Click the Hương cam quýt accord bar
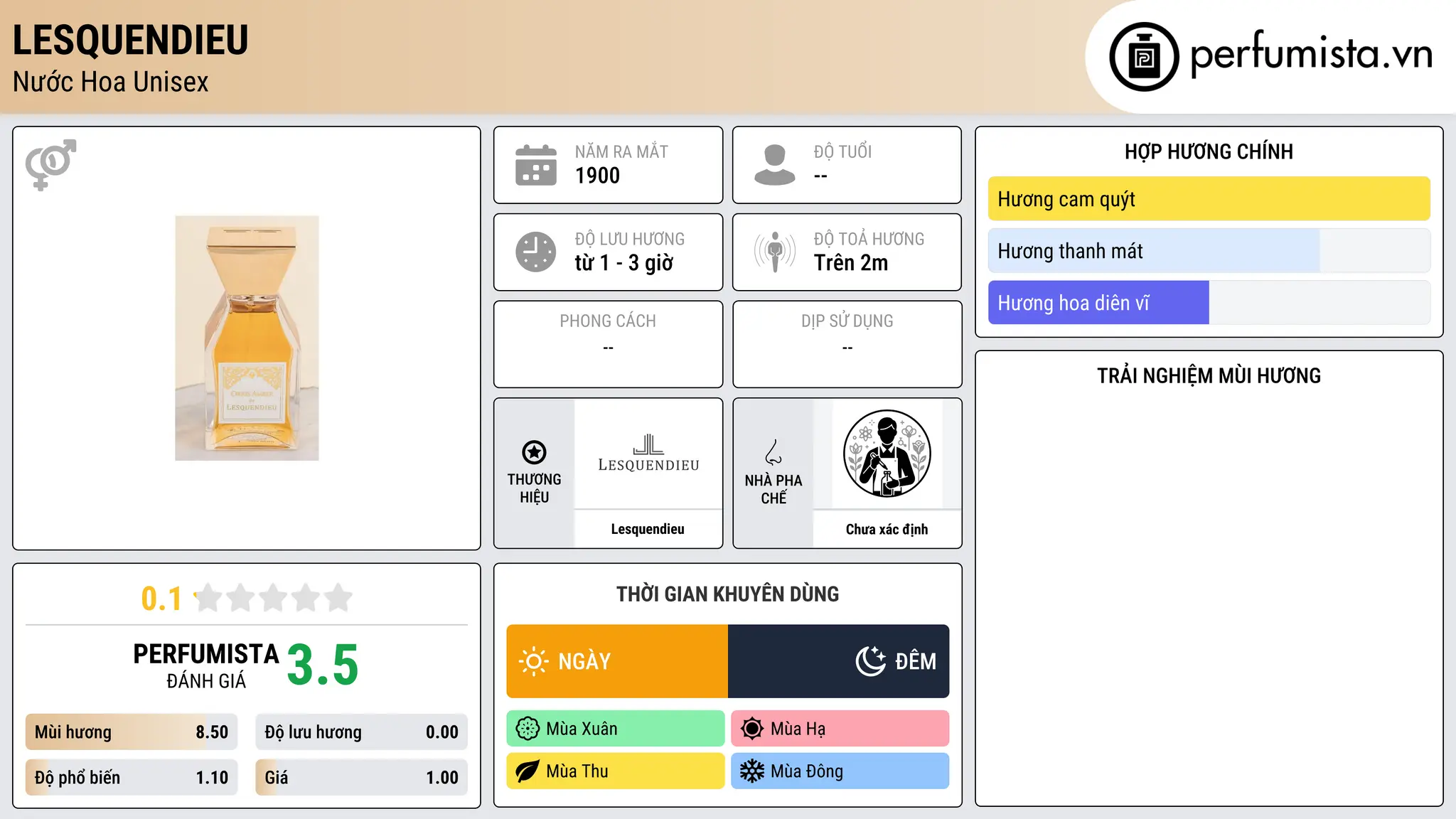Viewport: 1456px width, 819px height. click(x=1209, y=199)
